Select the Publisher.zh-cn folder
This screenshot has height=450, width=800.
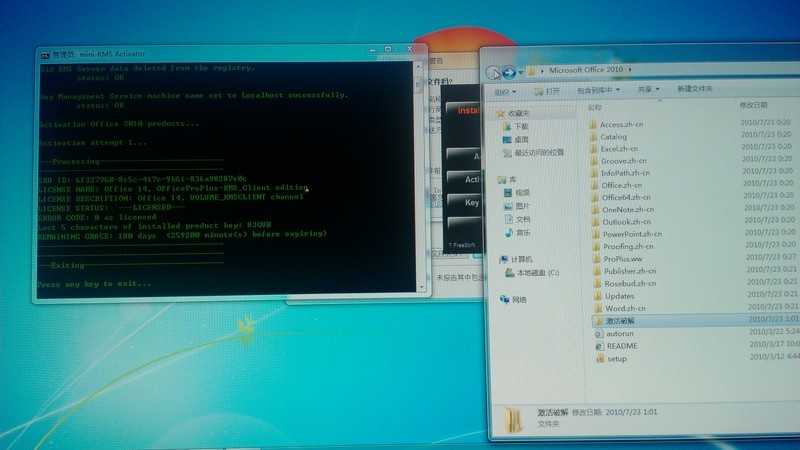[x=625, y=271]
